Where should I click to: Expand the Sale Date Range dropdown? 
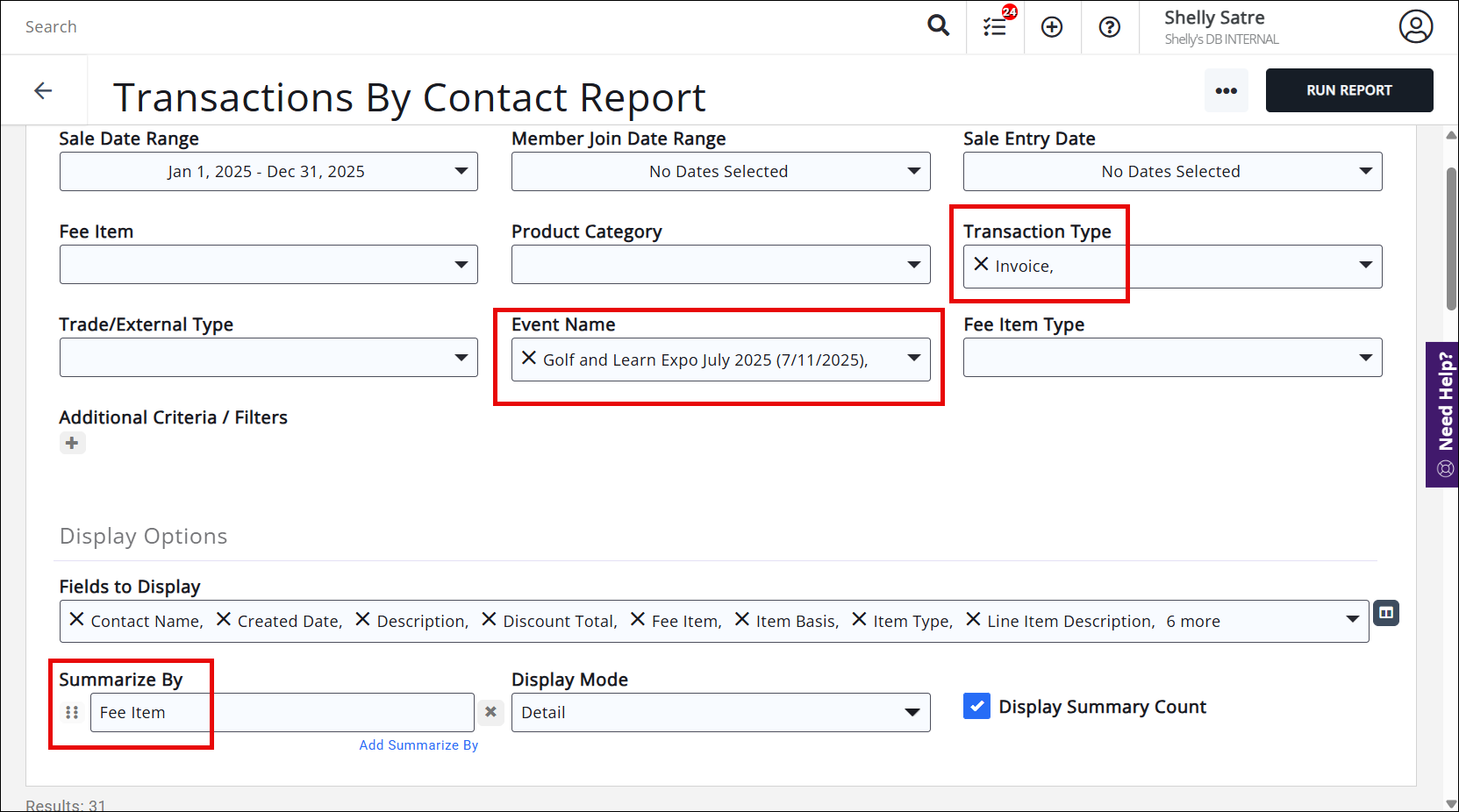[268, 172]
